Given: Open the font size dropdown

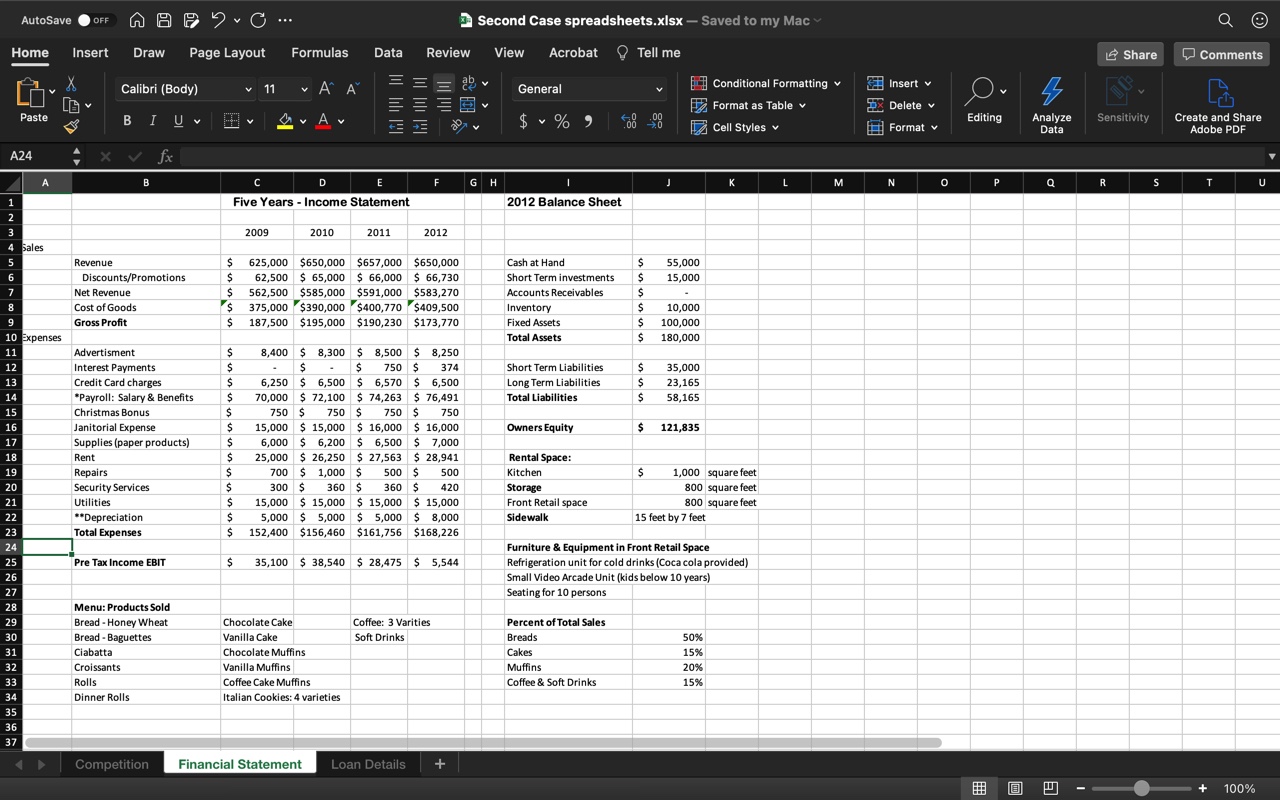Looking at the screenshot, I should tap(285, 89).
